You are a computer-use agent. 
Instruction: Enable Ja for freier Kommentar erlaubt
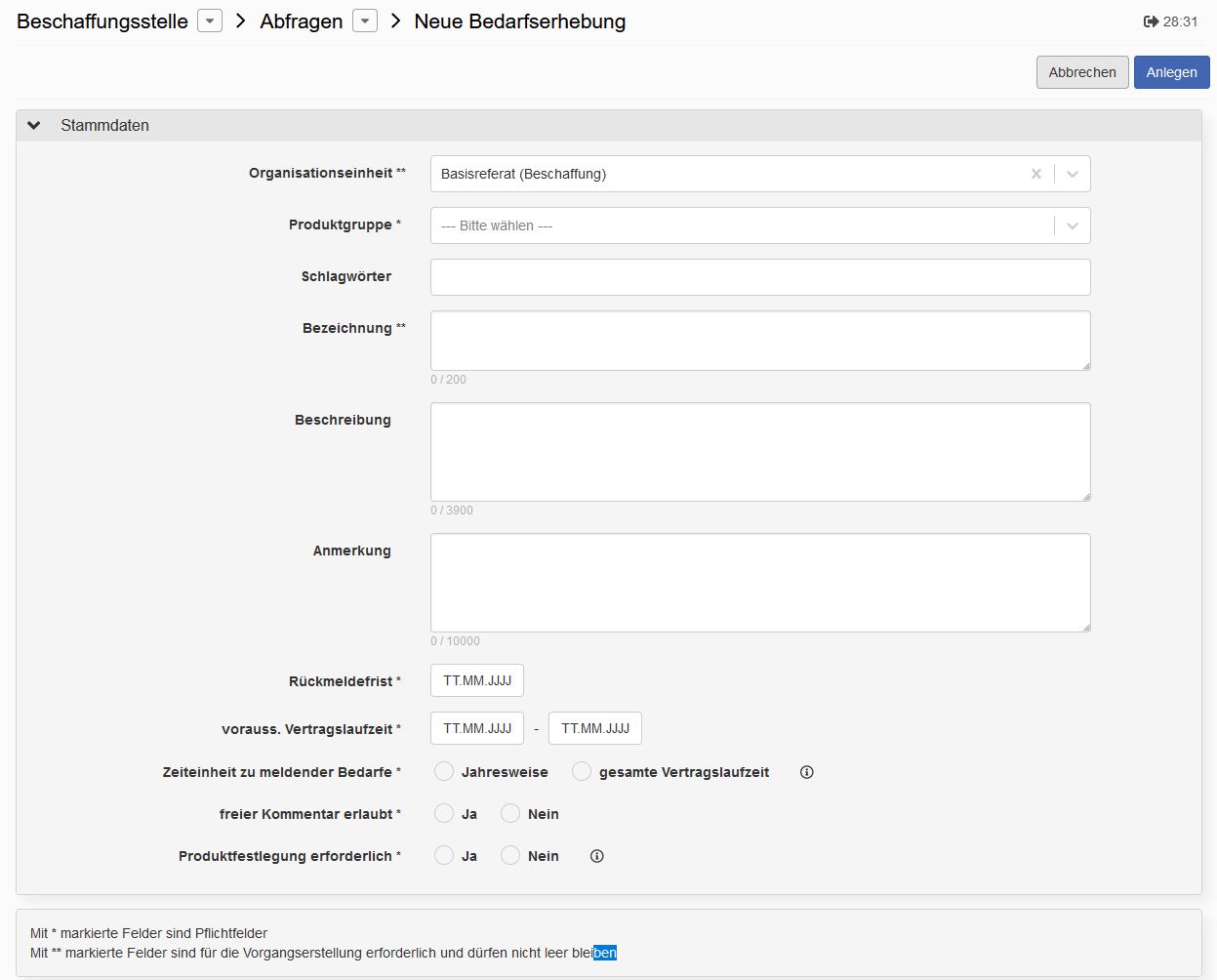click(444, 813)
